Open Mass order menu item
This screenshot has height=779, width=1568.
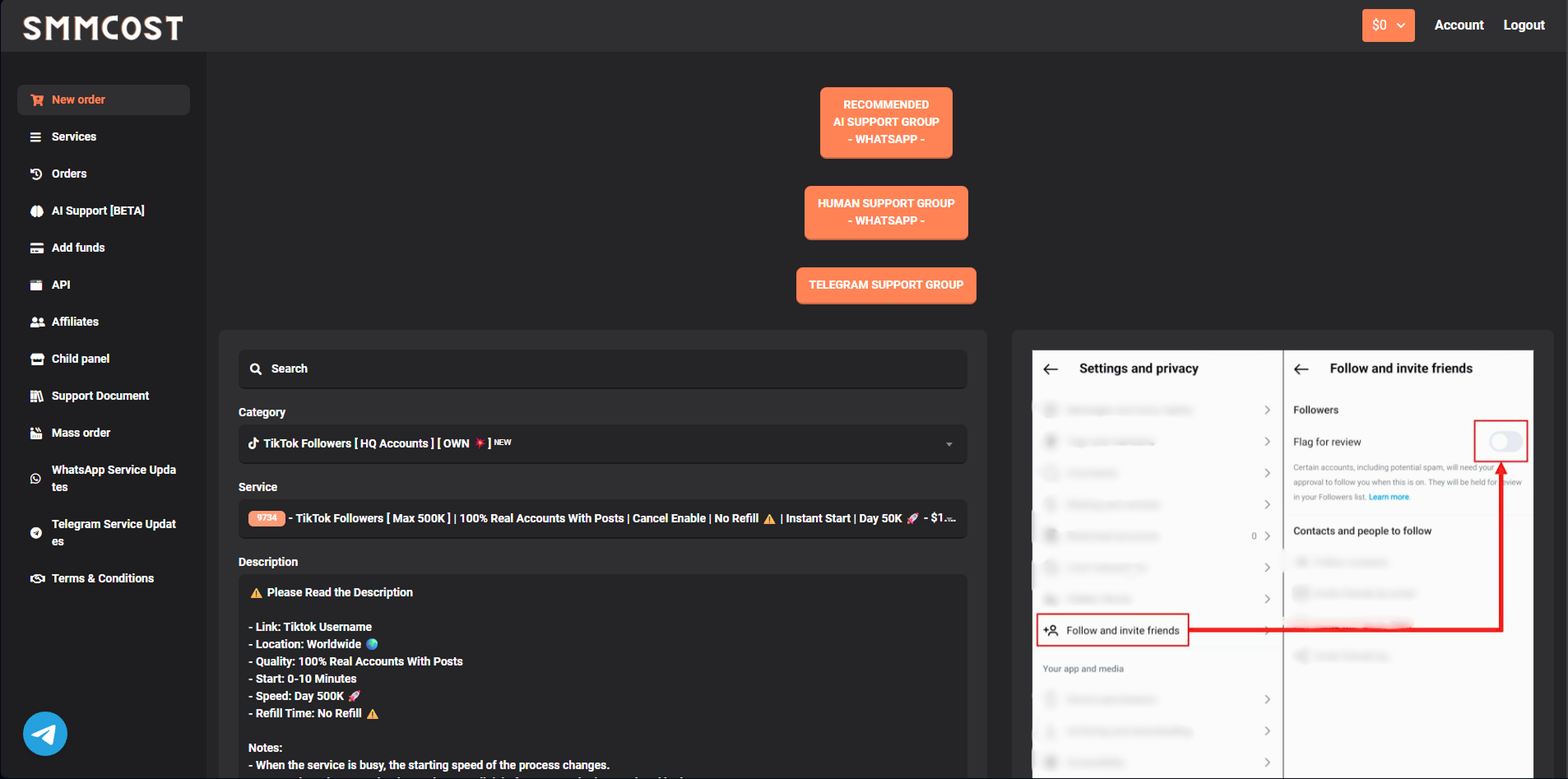tap(104, 433)
